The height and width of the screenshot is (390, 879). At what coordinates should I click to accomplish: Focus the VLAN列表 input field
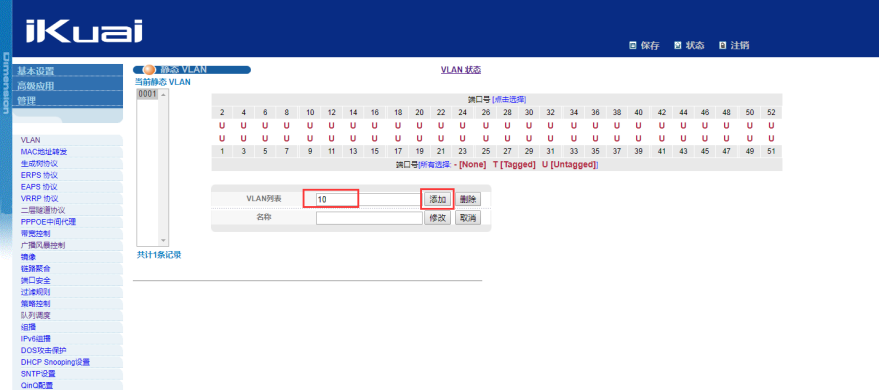369,199
